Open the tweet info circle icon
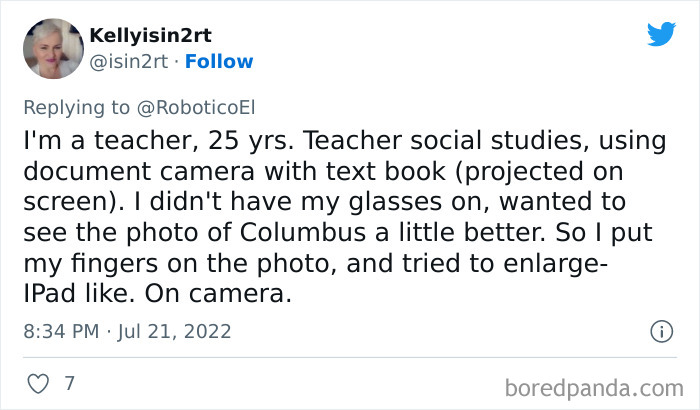Screen dimensions: 700x410 (x=660, y=330)
